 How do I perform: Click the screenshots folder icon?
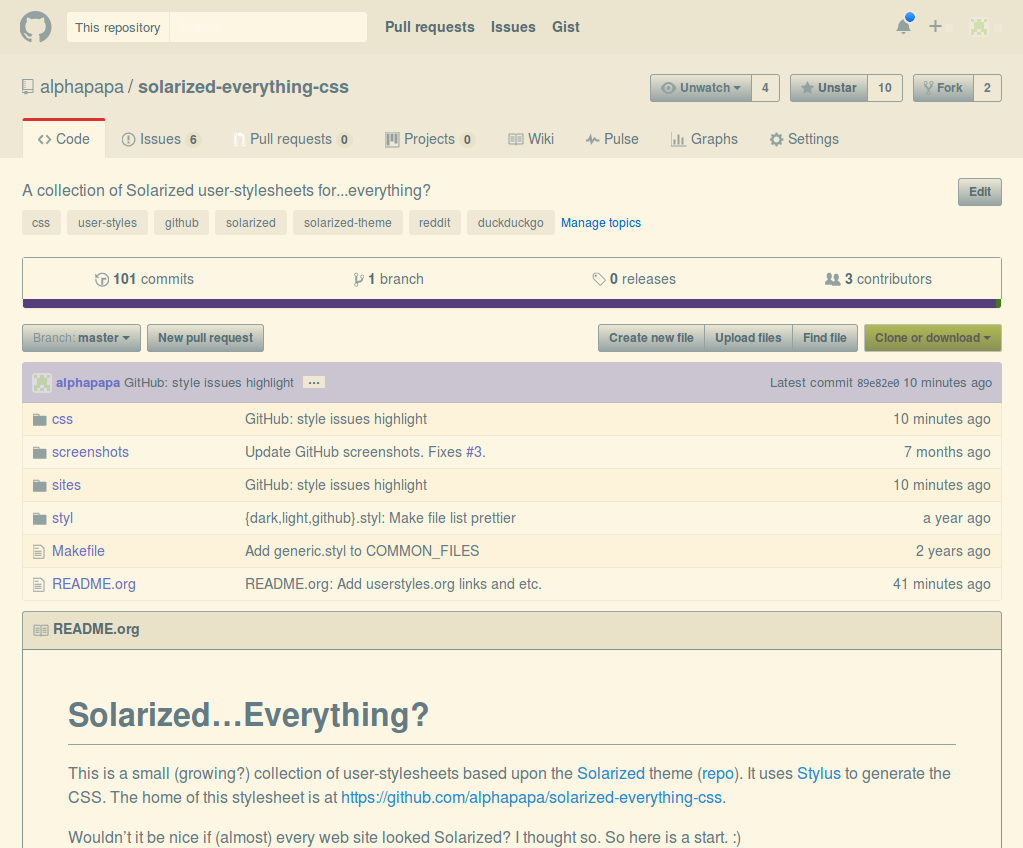[40, 452]
